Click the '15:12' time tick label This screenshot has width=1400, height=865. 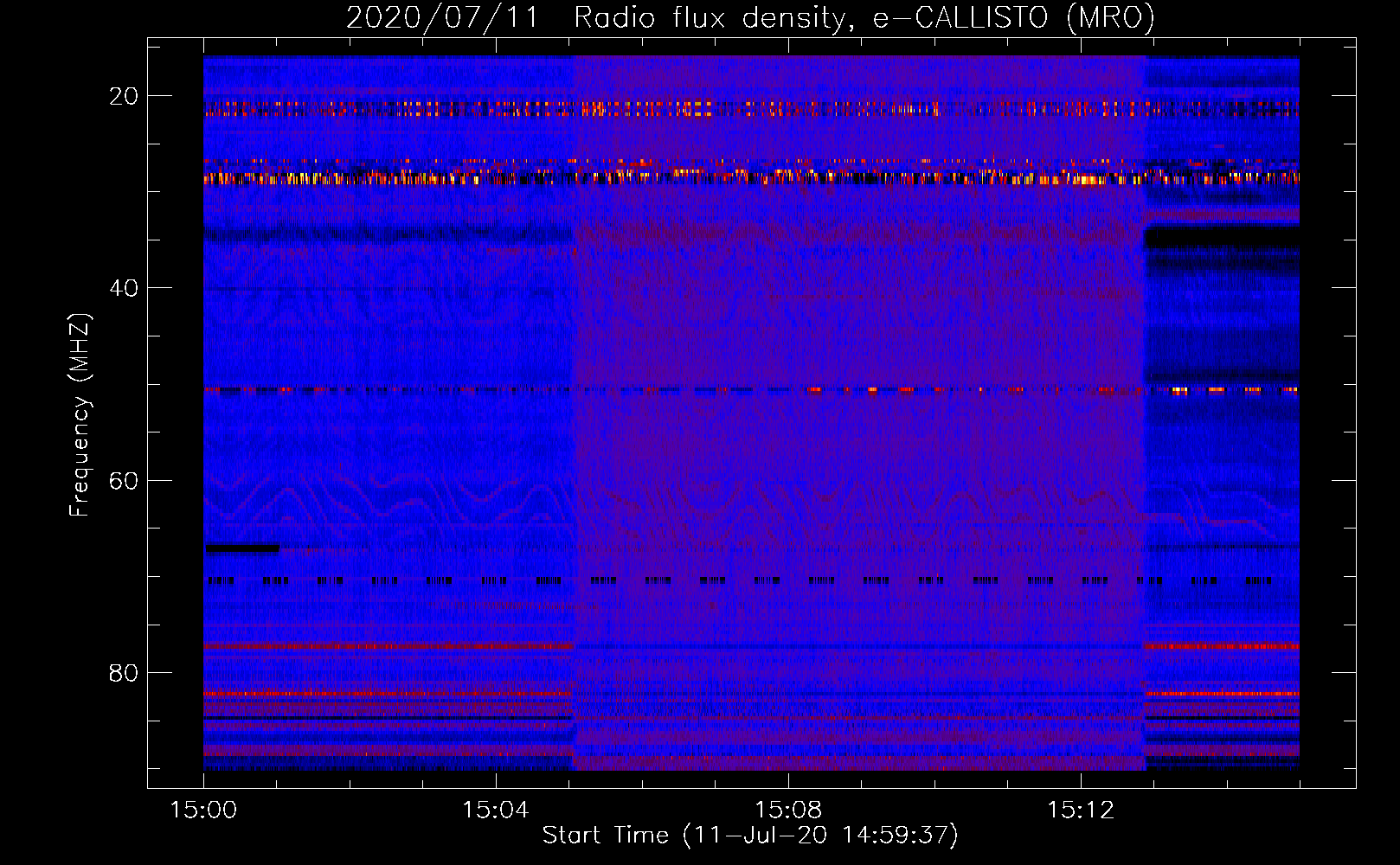click(1080, 811)
